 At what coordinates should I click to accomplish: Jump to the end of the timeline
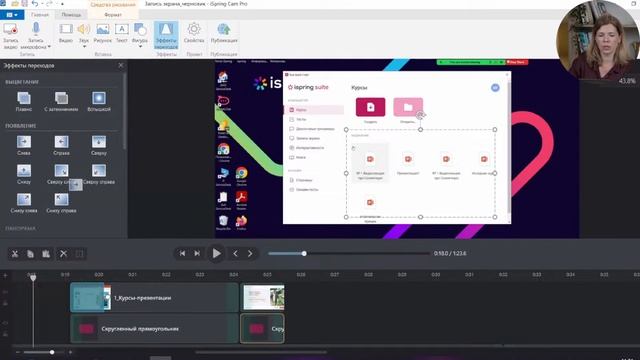click(197, 253)
